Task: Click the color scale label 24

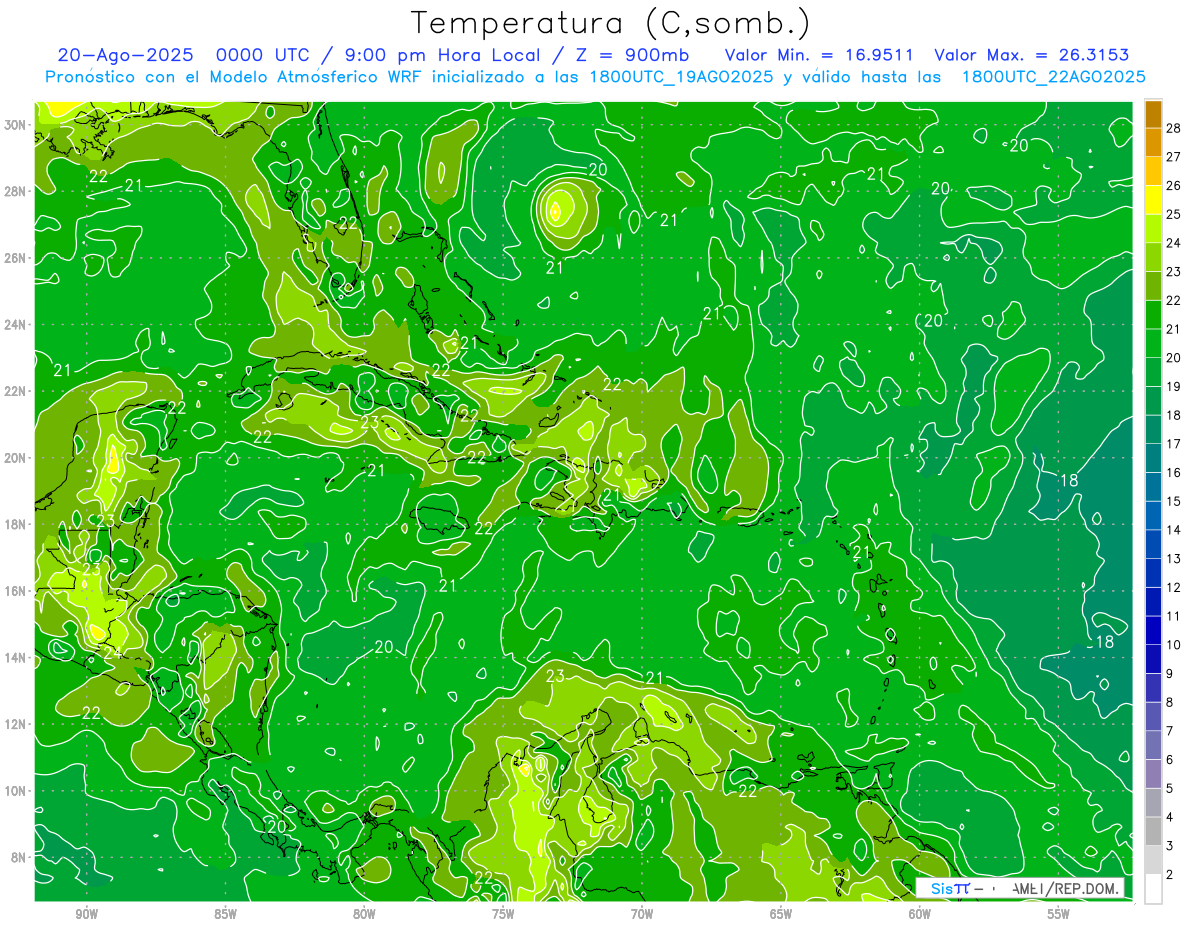Action: click(x=1174, y=243)
